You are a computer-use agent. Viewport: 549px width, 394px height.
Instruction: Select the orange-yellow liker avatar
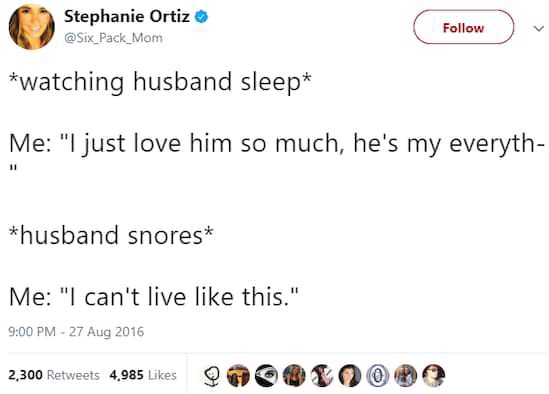click(238, 375)
